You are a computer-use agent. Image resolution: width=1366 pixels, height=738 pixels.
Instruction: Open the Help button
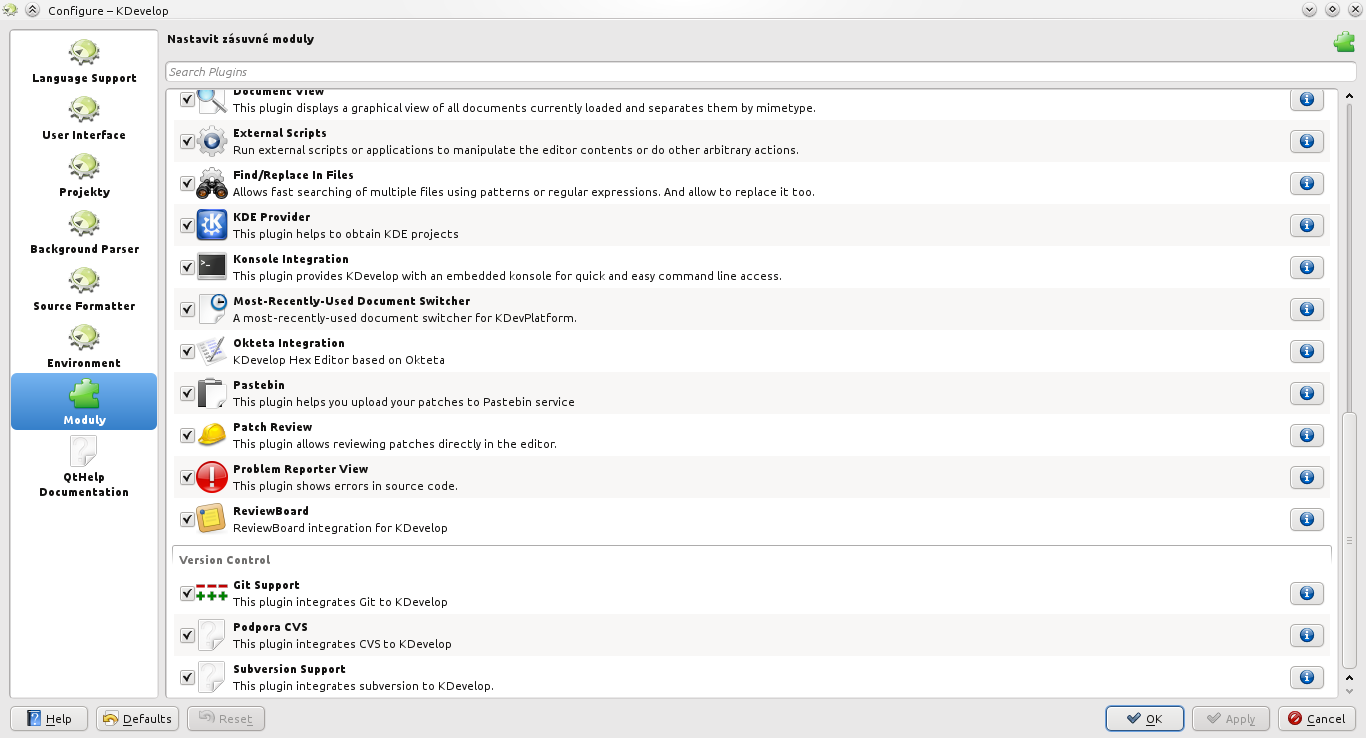tap(48, 718)
